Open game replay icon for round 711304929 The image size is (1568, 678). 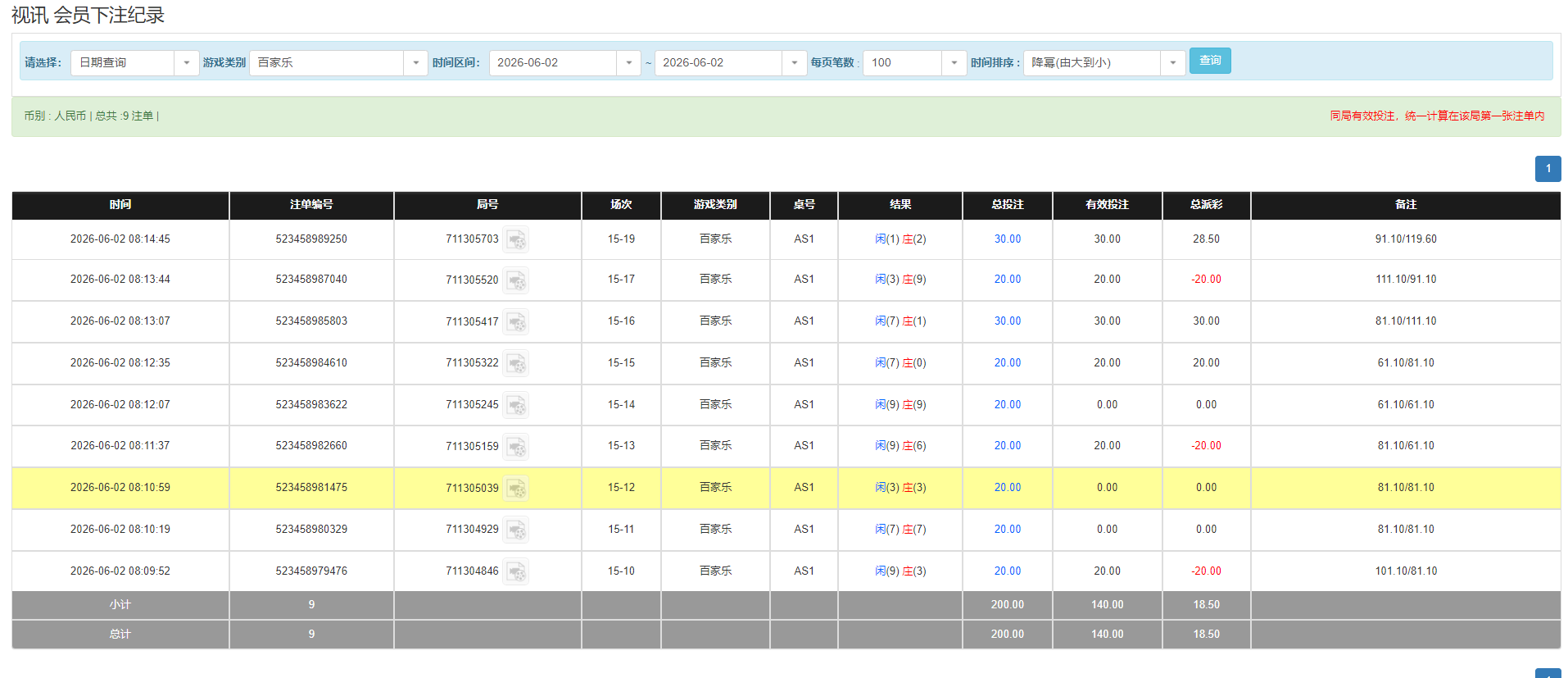pyautogui.click(x=515, y=530)
